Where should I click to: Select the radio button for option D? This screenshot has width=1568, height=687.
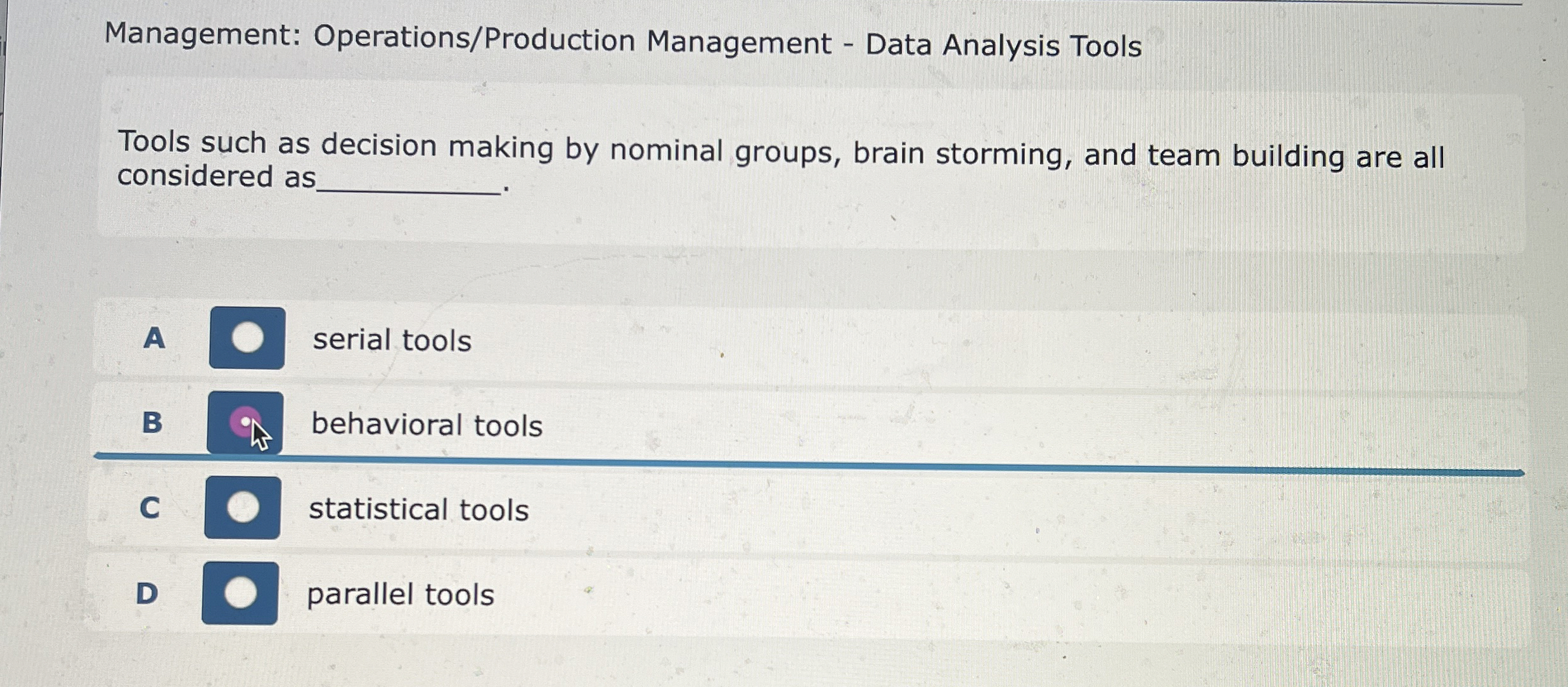(x=240, y=594)
